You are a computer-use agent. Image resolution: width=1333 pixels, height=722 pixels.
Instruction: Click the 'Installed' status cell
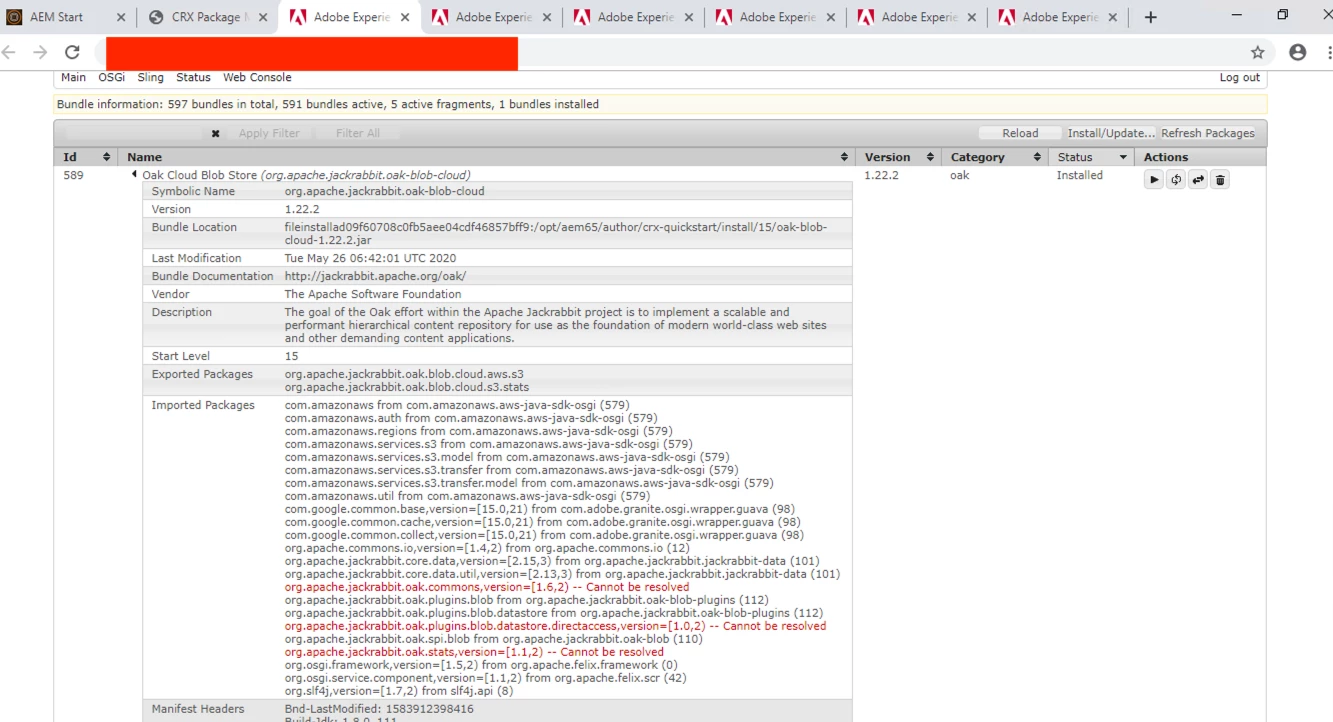[1080, 175]
